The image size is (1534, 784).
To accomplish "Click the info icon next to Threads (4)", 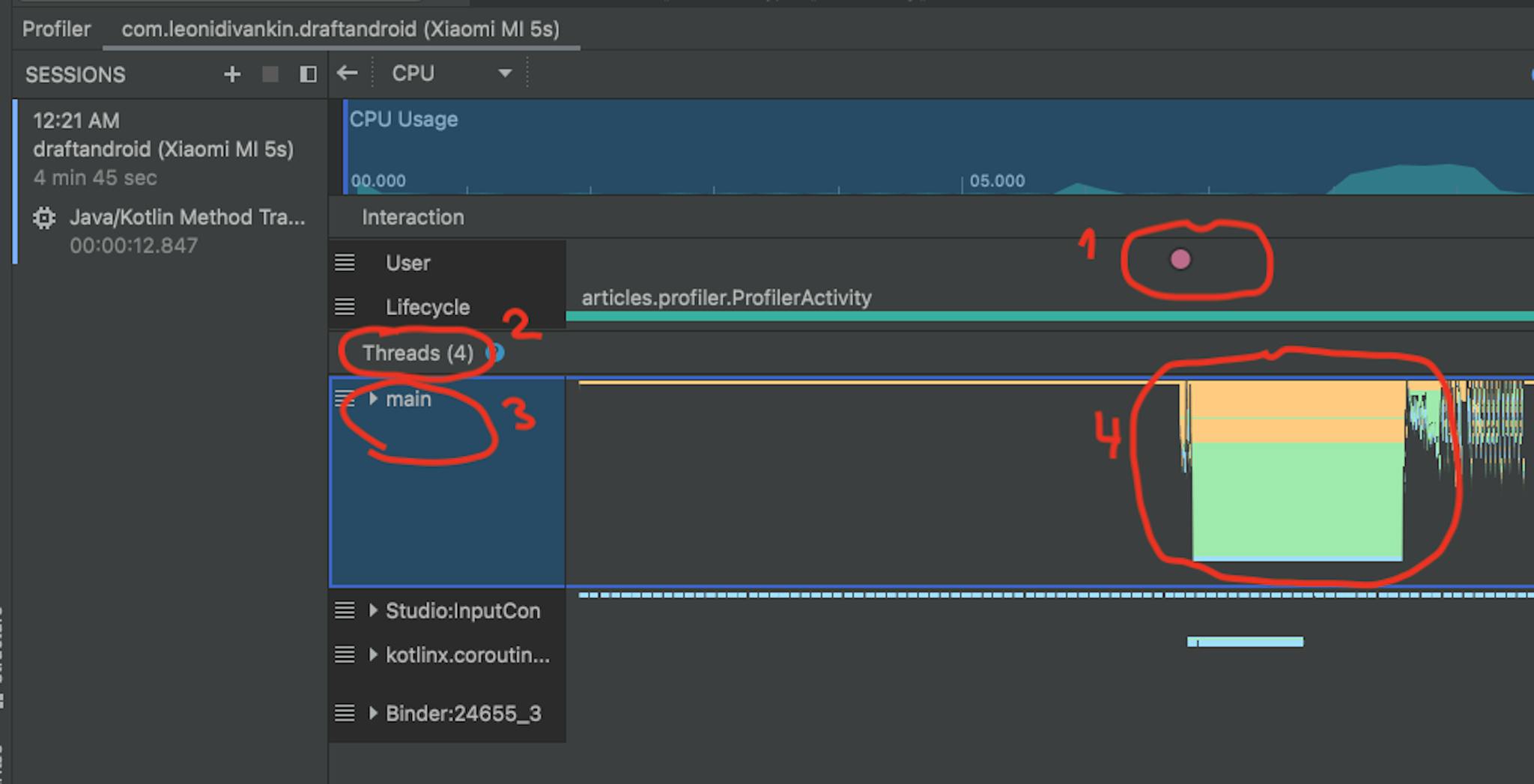I will click(497, 353).
